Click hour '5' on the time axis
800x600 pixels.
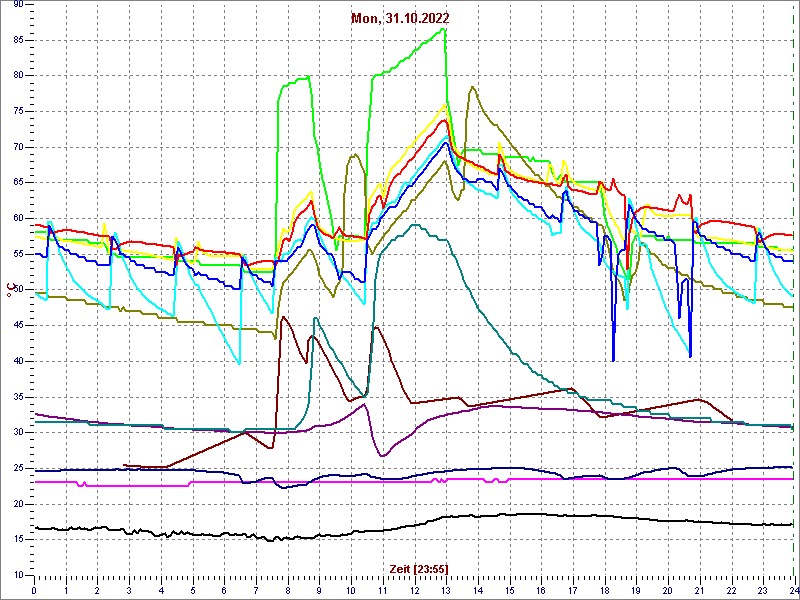coord(192,590)
